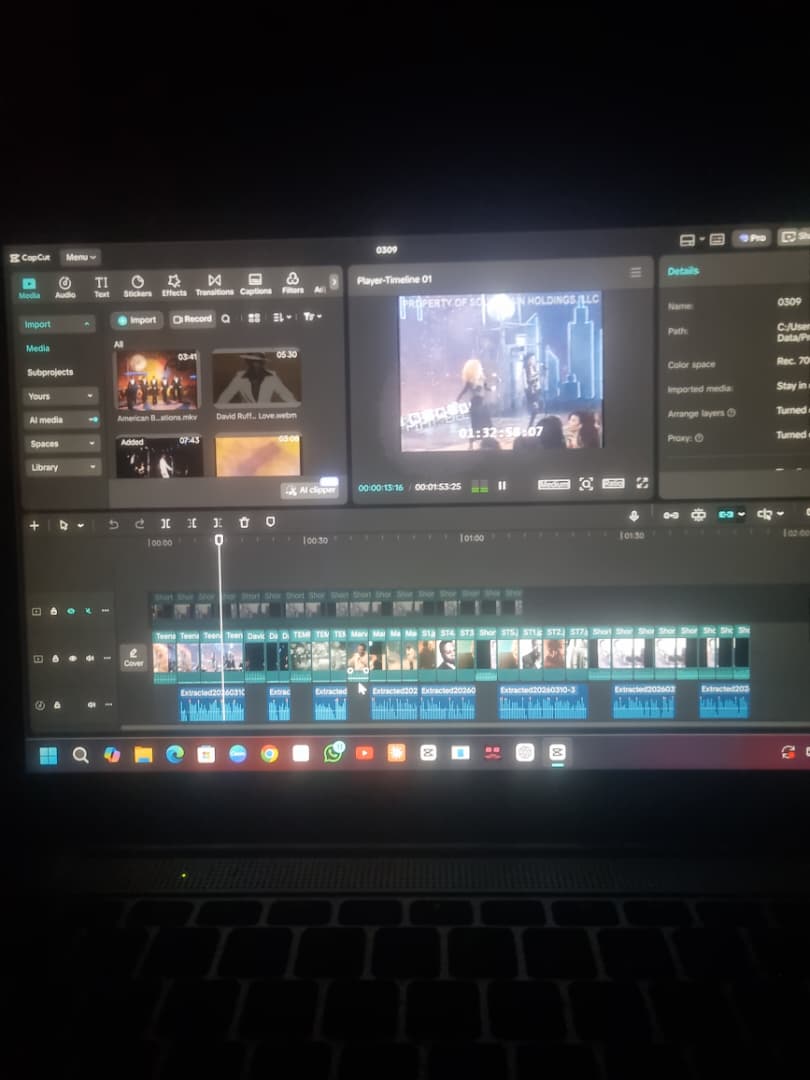Lock the audio track
The image size is (810, 1080).
click(x=56, y=705)
